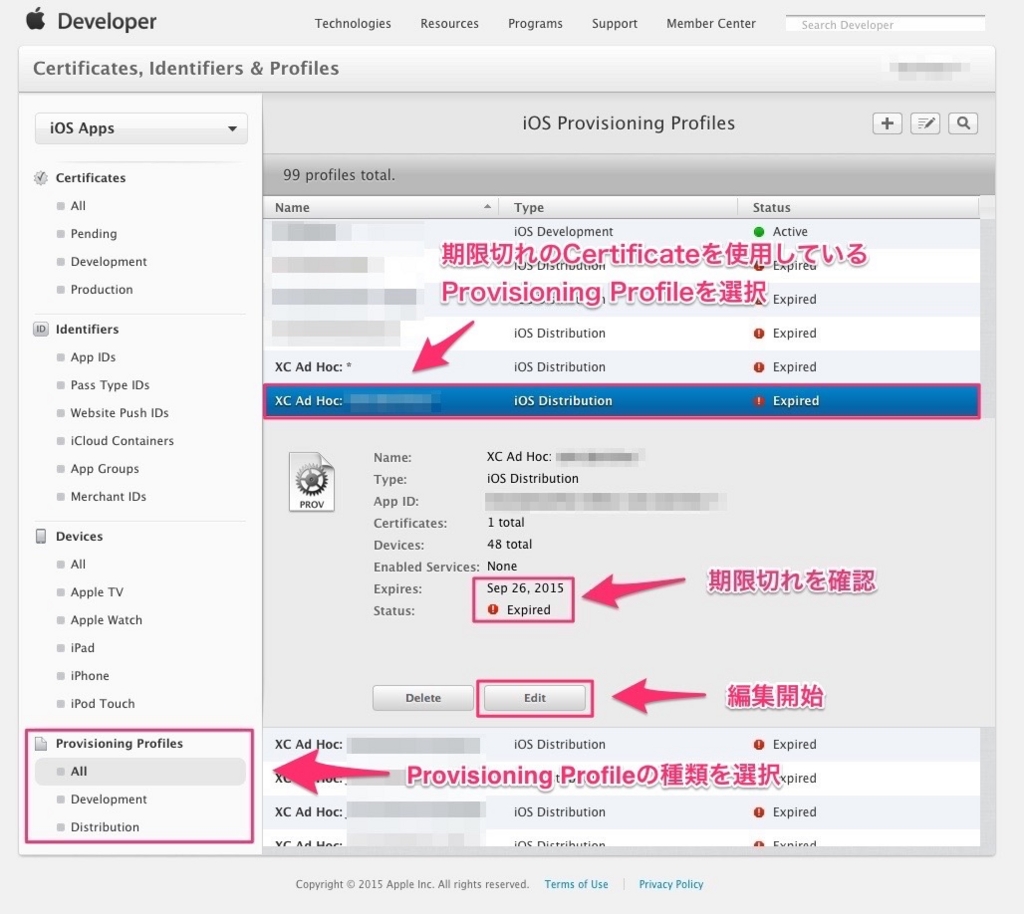Open the iOS Apps dropdown
The image size is (1024, 914).
coord(141,128)
